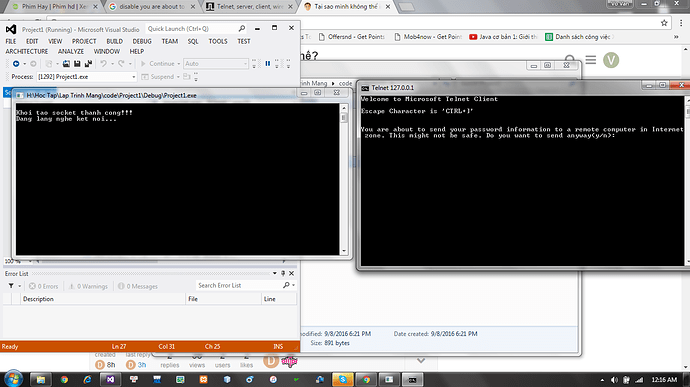Pin the Error List panel with pushpin
Viewport: 690px width, 387px height.
[283, 273]
